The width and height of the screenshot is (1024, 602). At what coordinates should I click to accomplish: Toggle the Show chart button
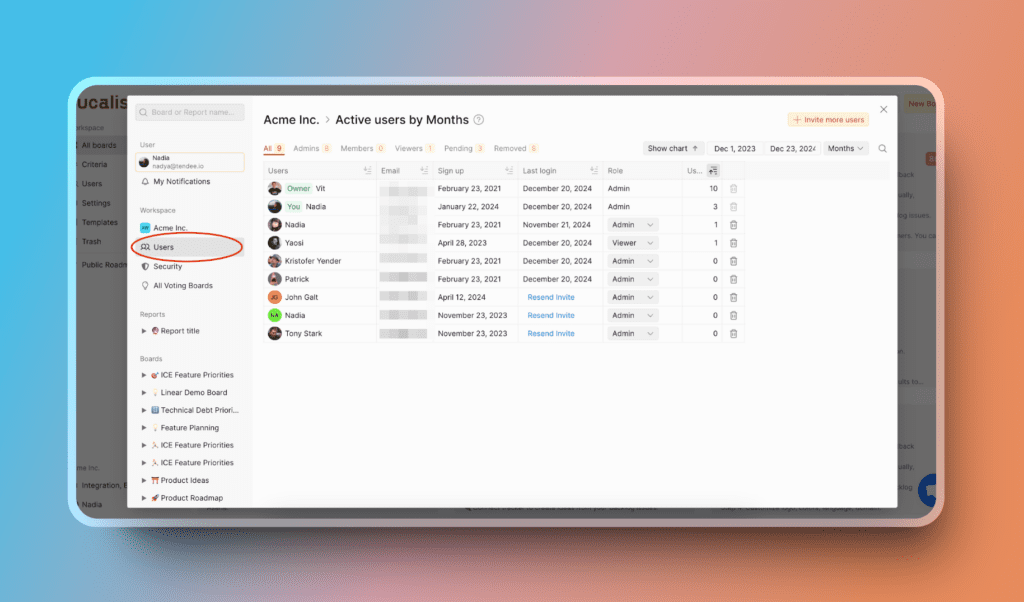pyautogui.click(x=673, y=149)
